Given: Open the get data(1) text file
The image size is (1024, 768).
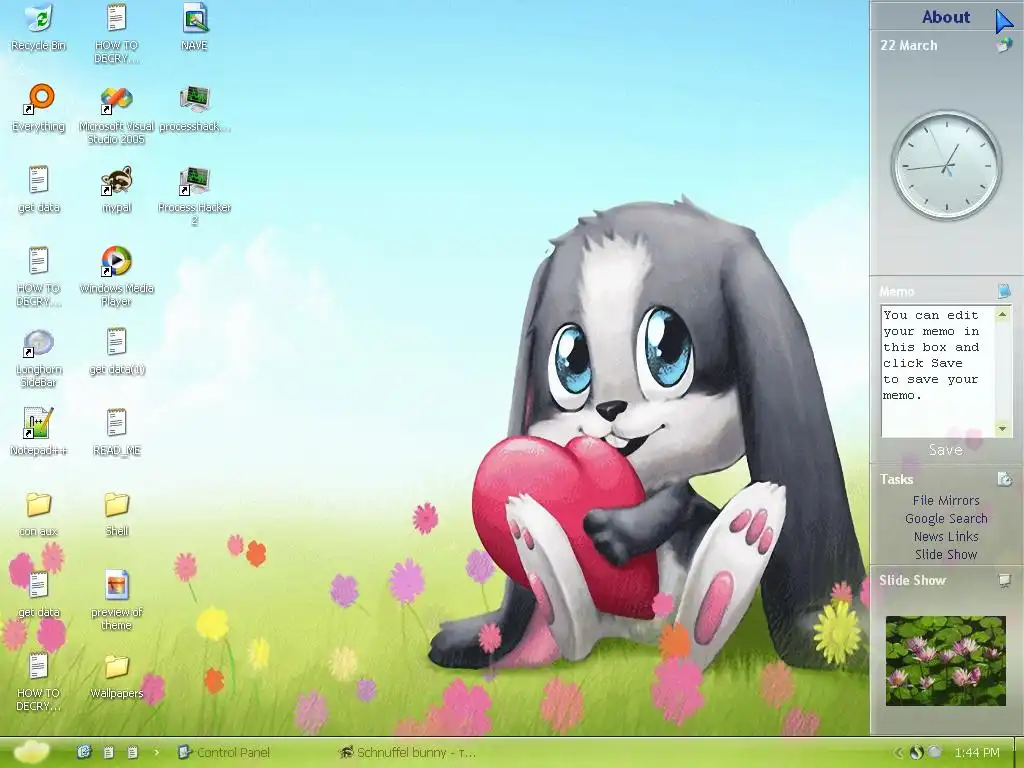Looking at the screenshot, I should (x=116, y=351).
